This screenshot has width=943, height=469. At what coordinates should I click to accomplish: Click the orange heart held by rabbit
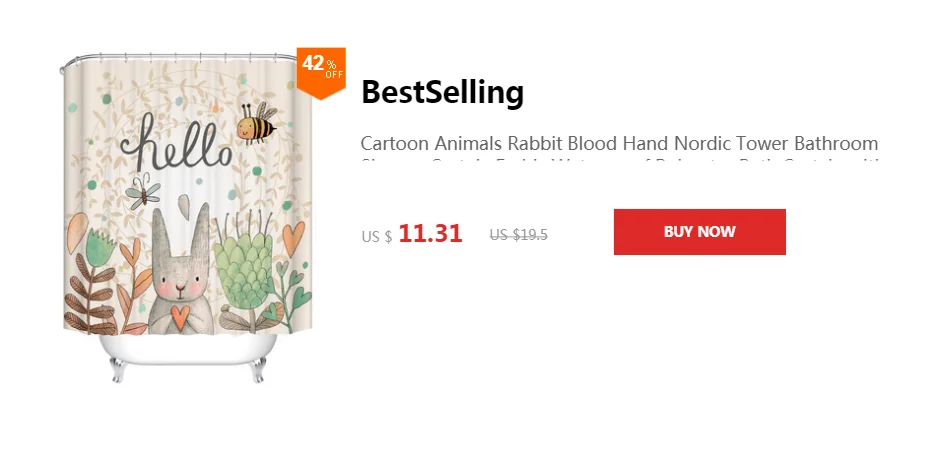click(180, 316)
